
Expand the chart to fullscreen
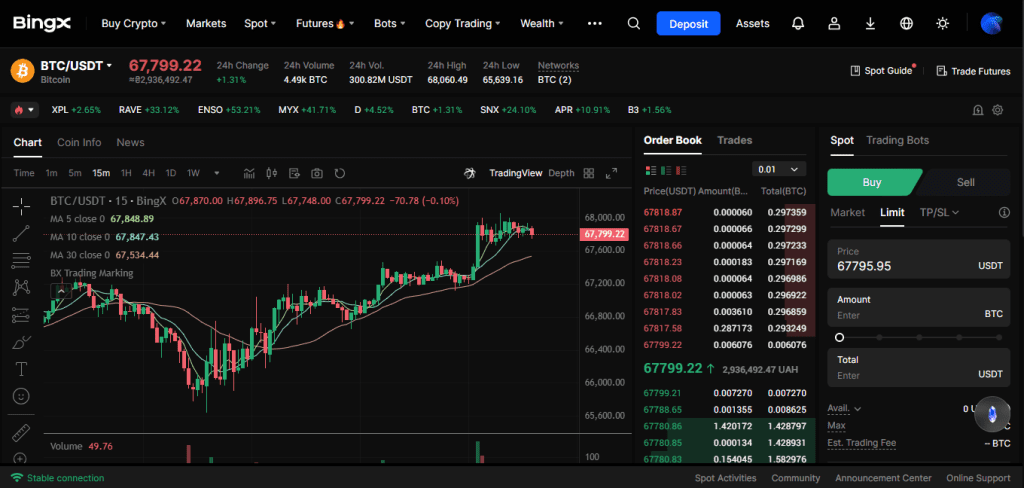point(611,173)
